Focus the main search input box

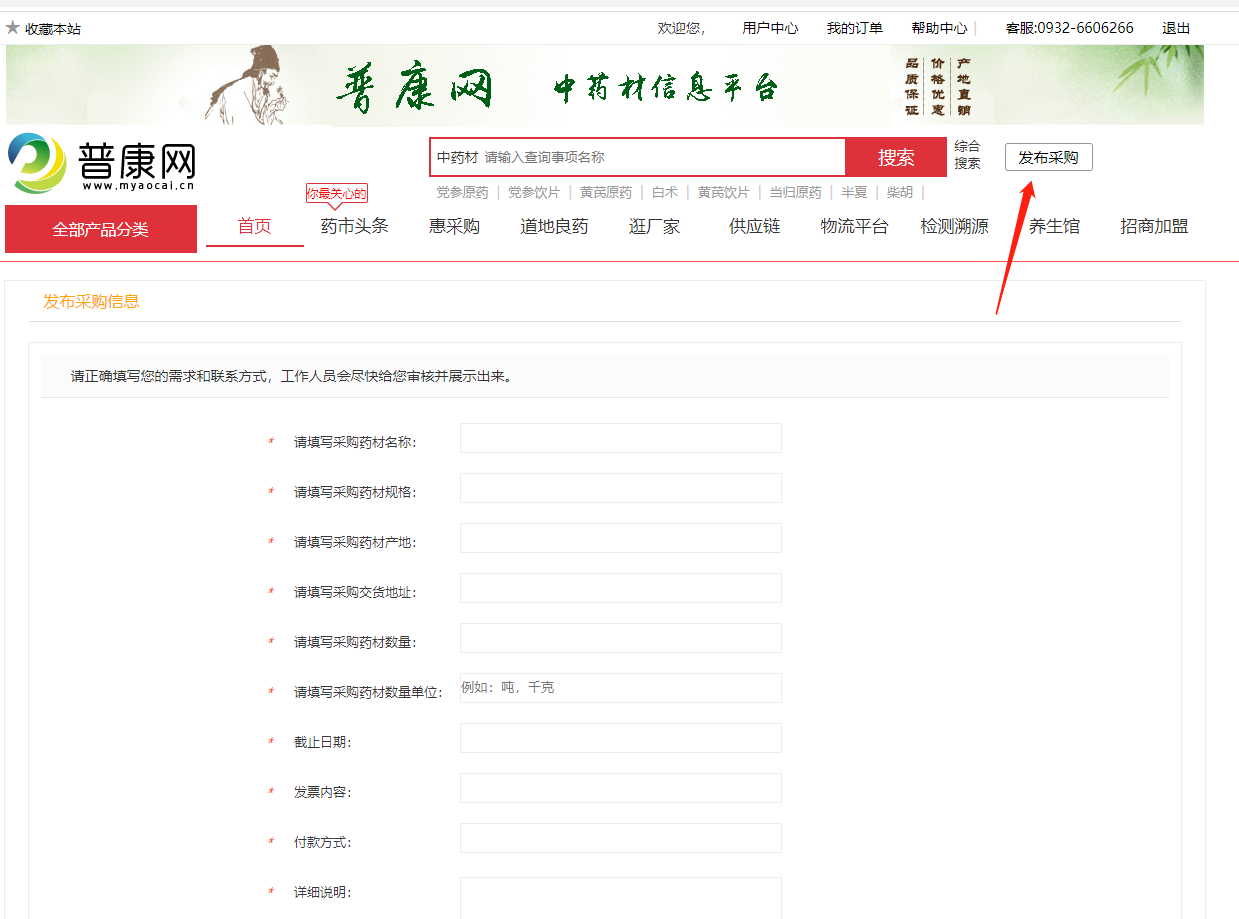660,157
